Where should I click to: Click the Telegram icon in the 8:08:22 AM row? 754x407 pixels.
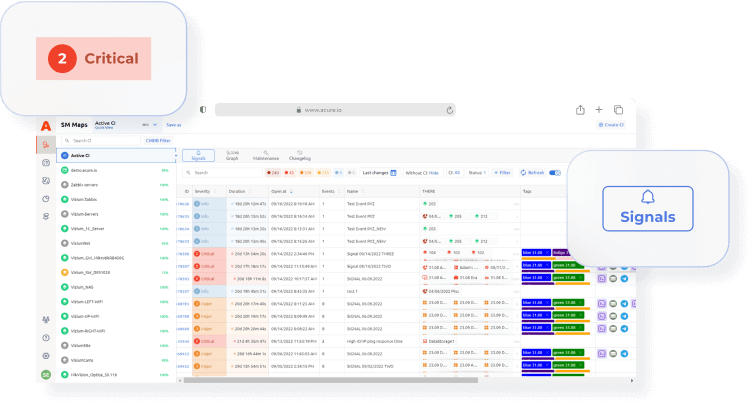(x=624, y=329)
